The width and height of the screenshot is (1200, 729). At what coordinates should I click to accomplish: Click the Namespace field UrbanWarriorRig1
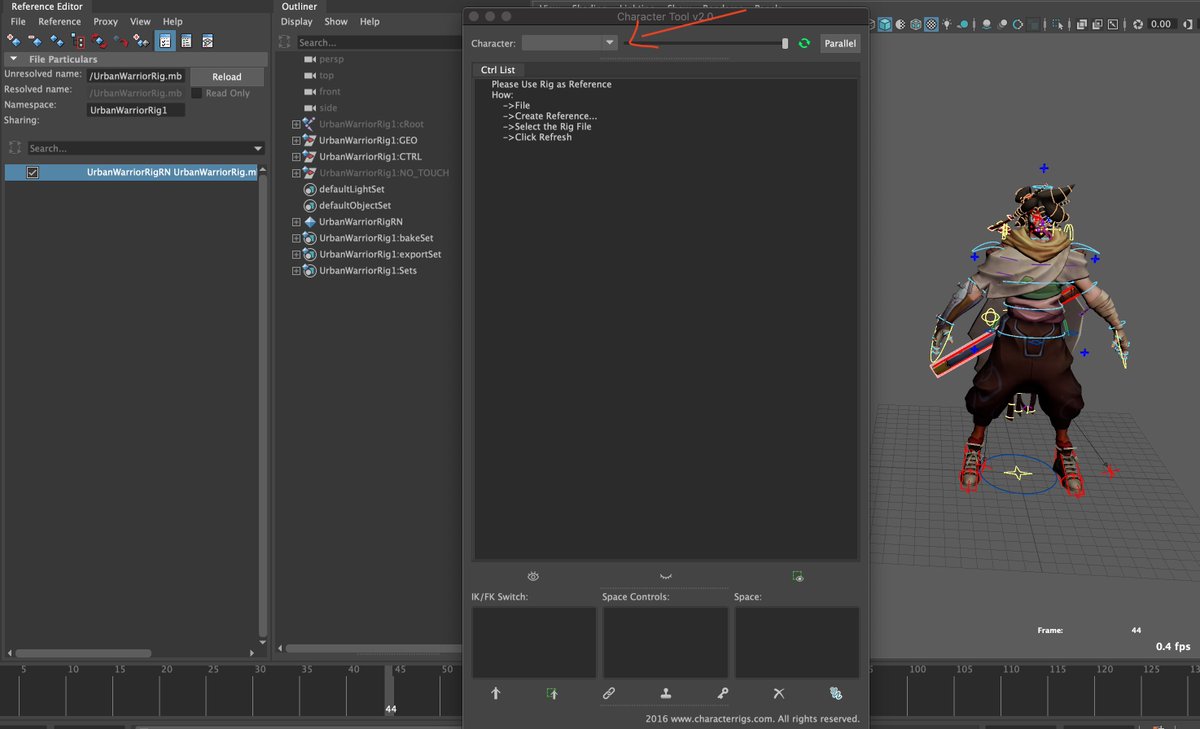coord(136,110)
